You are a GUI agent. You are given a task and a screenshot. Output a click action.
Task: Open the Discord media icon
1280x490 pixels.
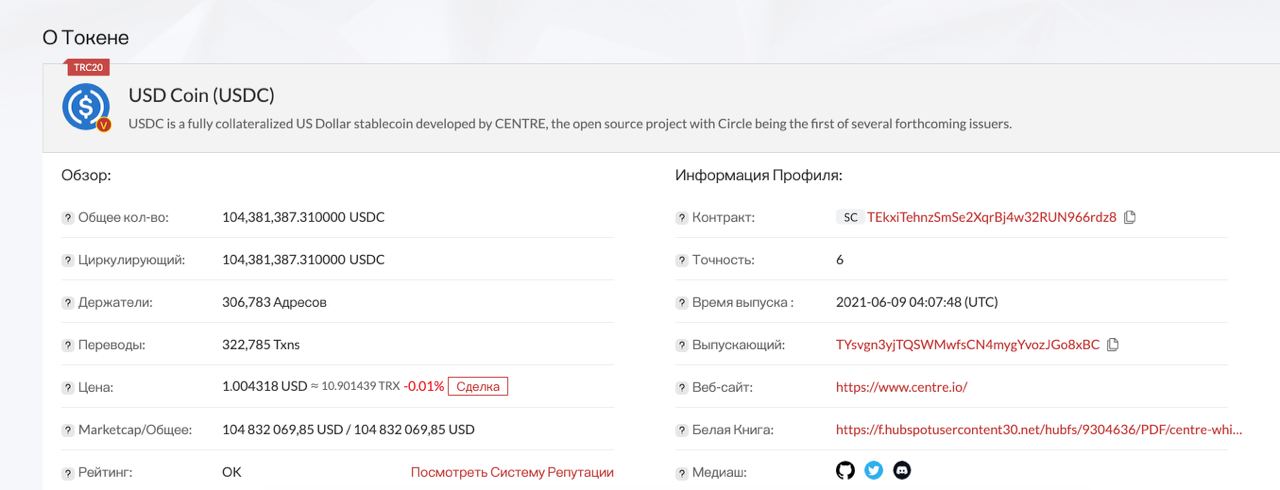point(902,470)
